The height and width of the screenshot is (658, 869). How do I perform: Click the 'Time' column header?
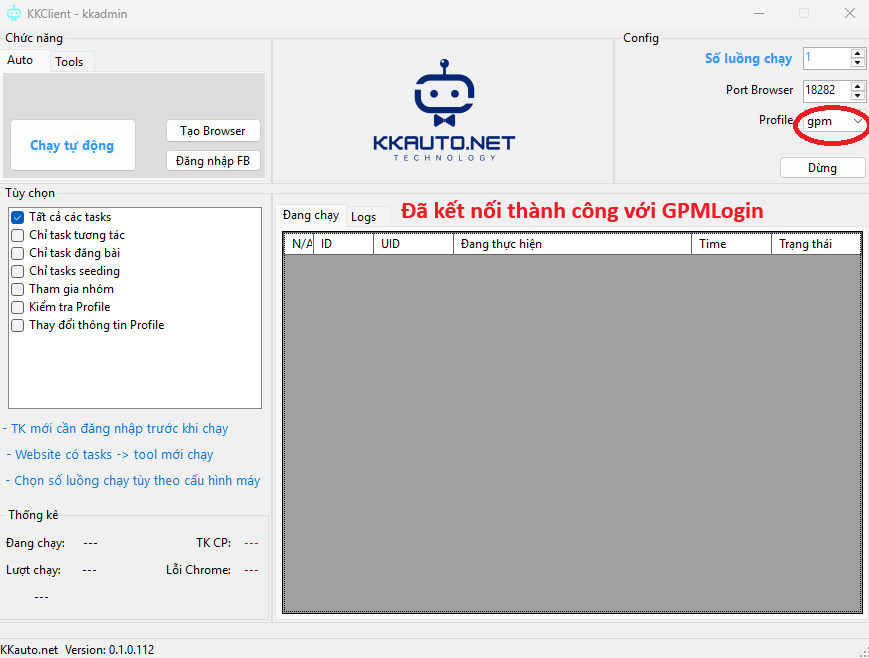pyautogui.click(x=732, y=244)
